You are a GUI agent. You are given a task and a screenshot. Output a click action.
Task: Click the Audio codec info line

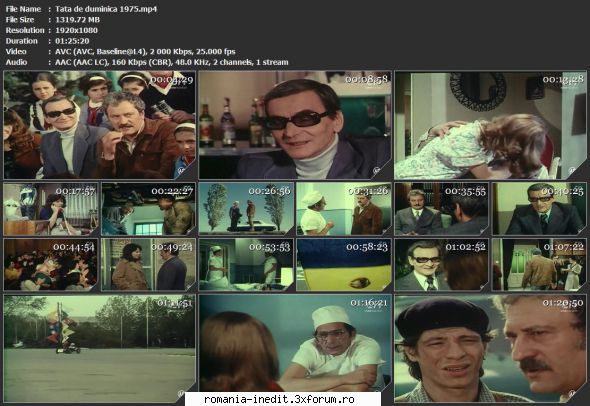172,62
